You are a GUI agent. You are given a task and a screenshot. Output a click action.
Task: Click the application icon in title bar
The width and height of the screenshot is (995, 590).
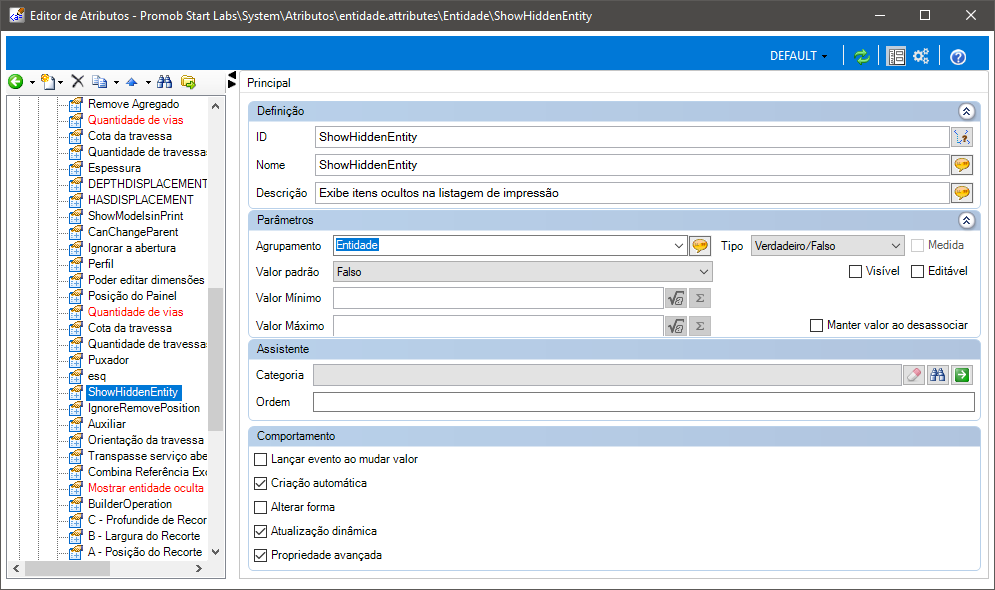tap(16, 15)
